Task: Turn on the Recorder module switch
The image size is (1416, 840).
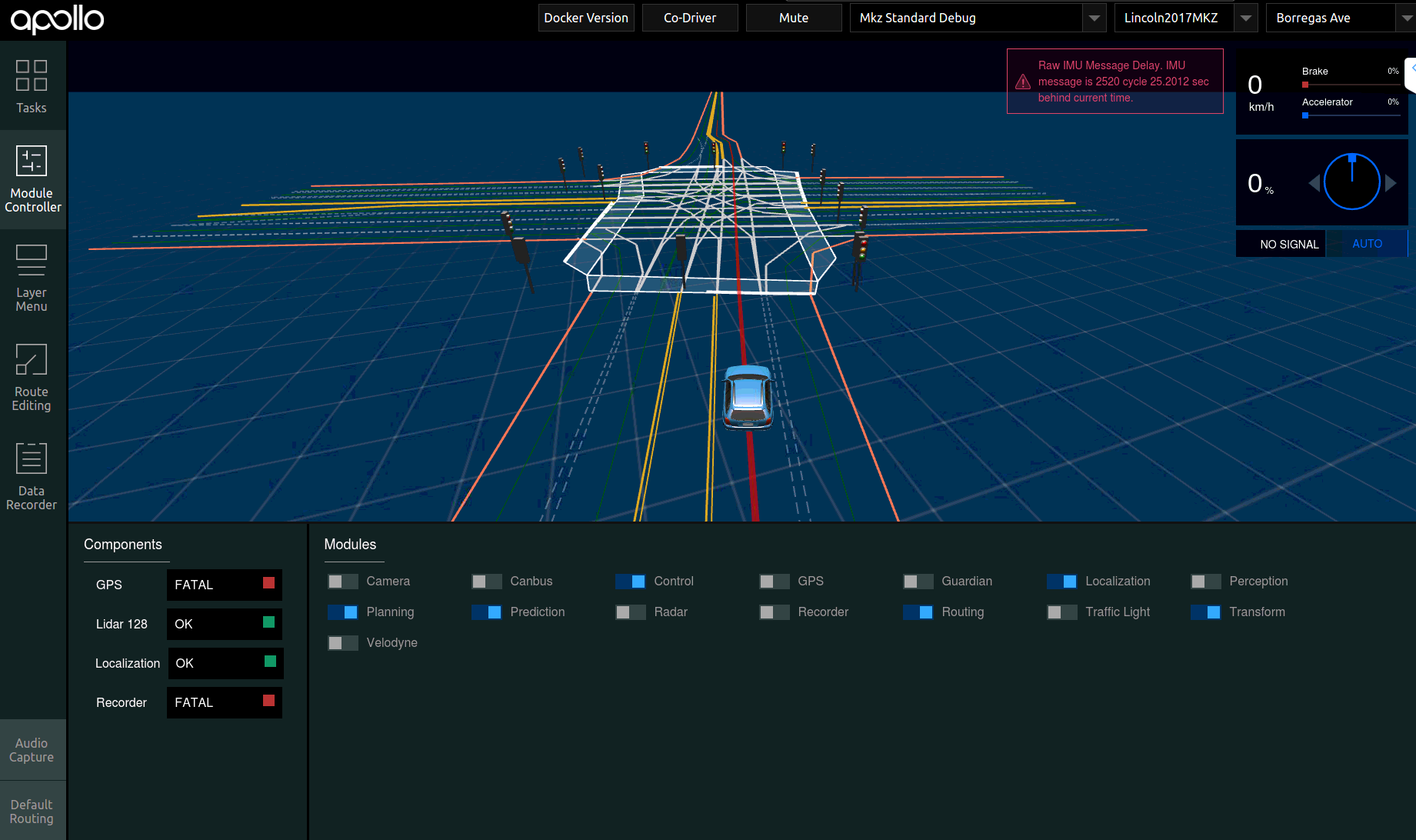Action: coord(775,612)
